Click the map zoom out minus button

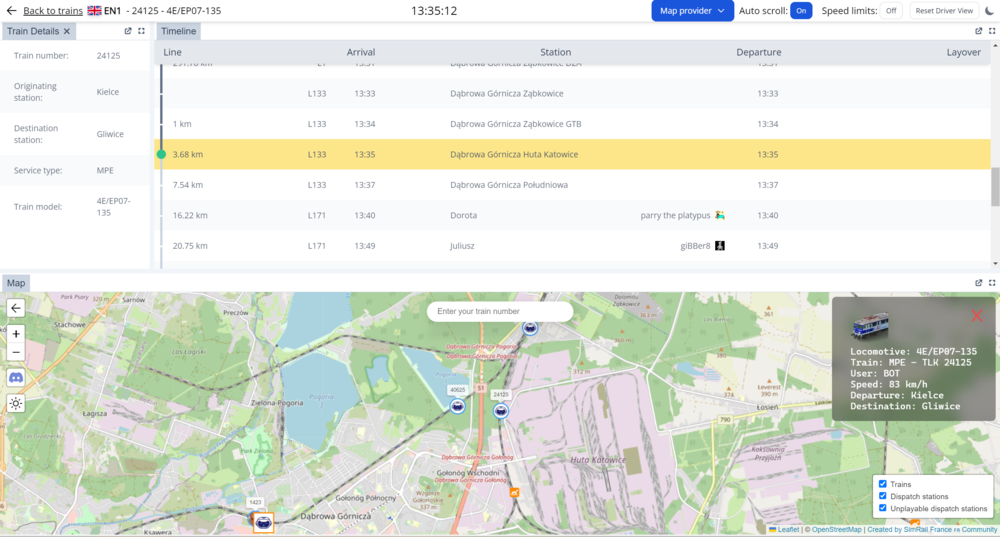(x=16, y=352)
